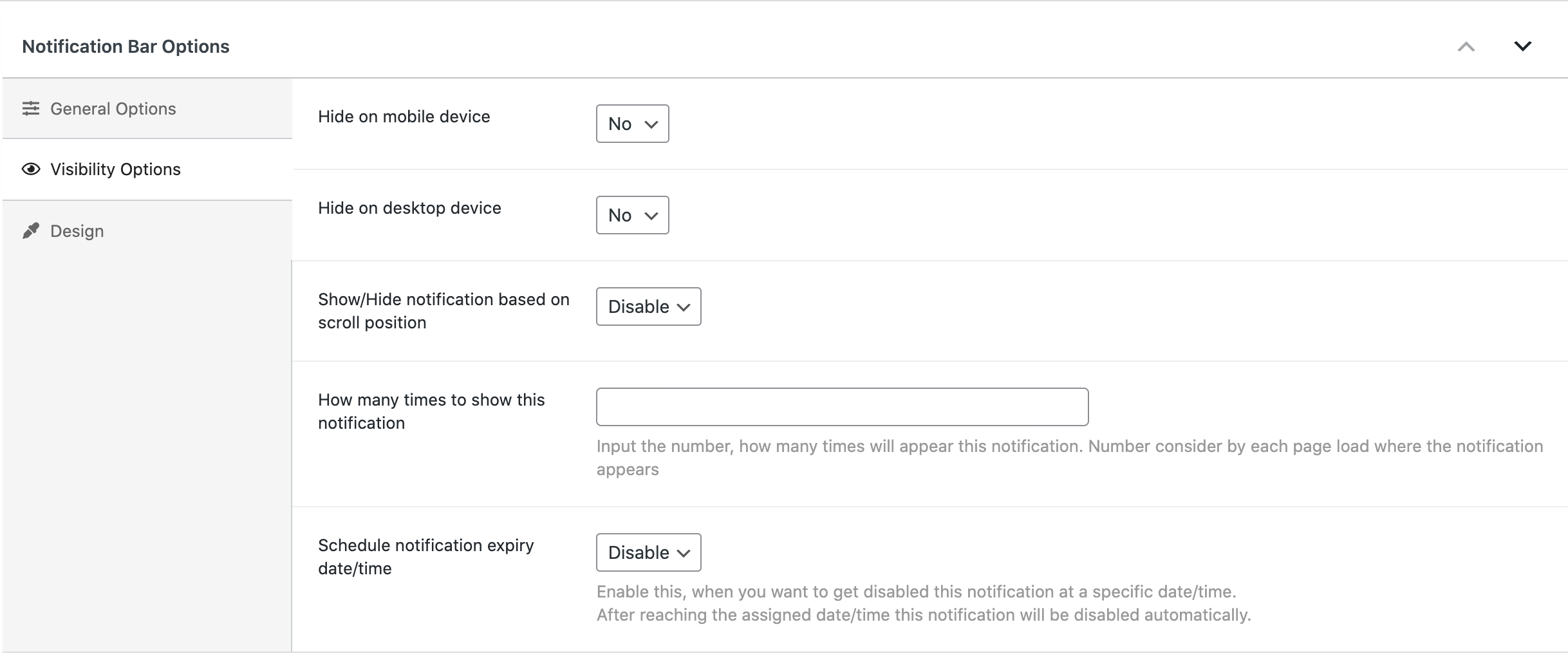Image resolution: width=1568 pixels, height=658 pixels.
Task: Click the 'Enable this, when you want' help text
Action: 924,603
